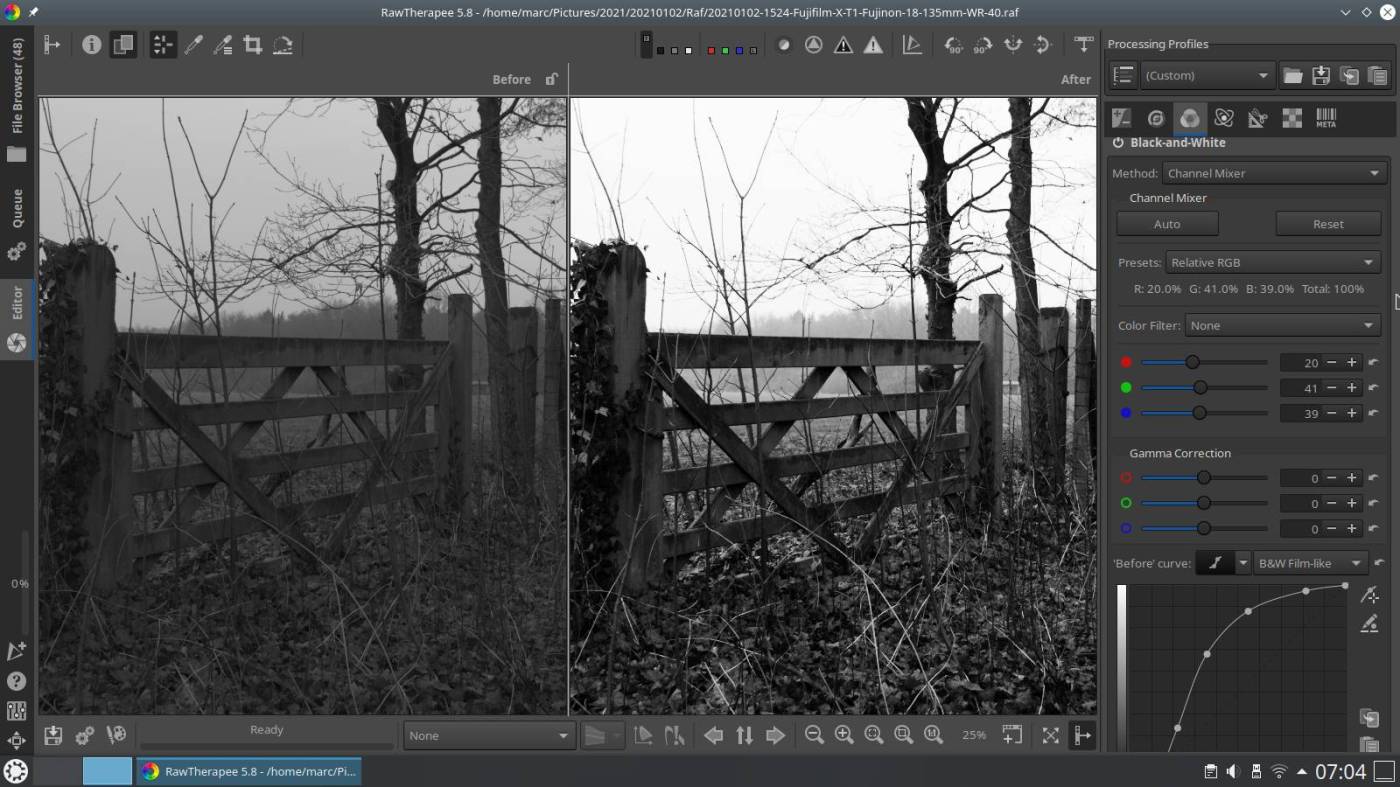Save current processing profile to file
This screenshot has height=787, width=1400.
(x=1320, y=76)
